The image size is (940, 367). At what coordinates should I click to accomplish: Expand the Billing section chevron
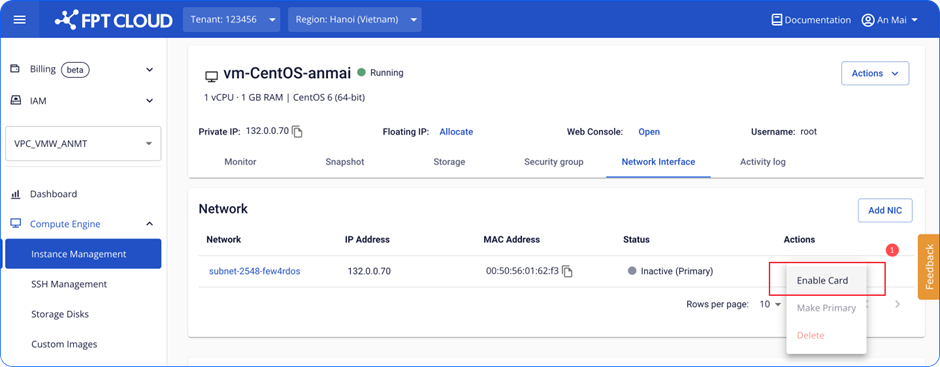[150, 70]
